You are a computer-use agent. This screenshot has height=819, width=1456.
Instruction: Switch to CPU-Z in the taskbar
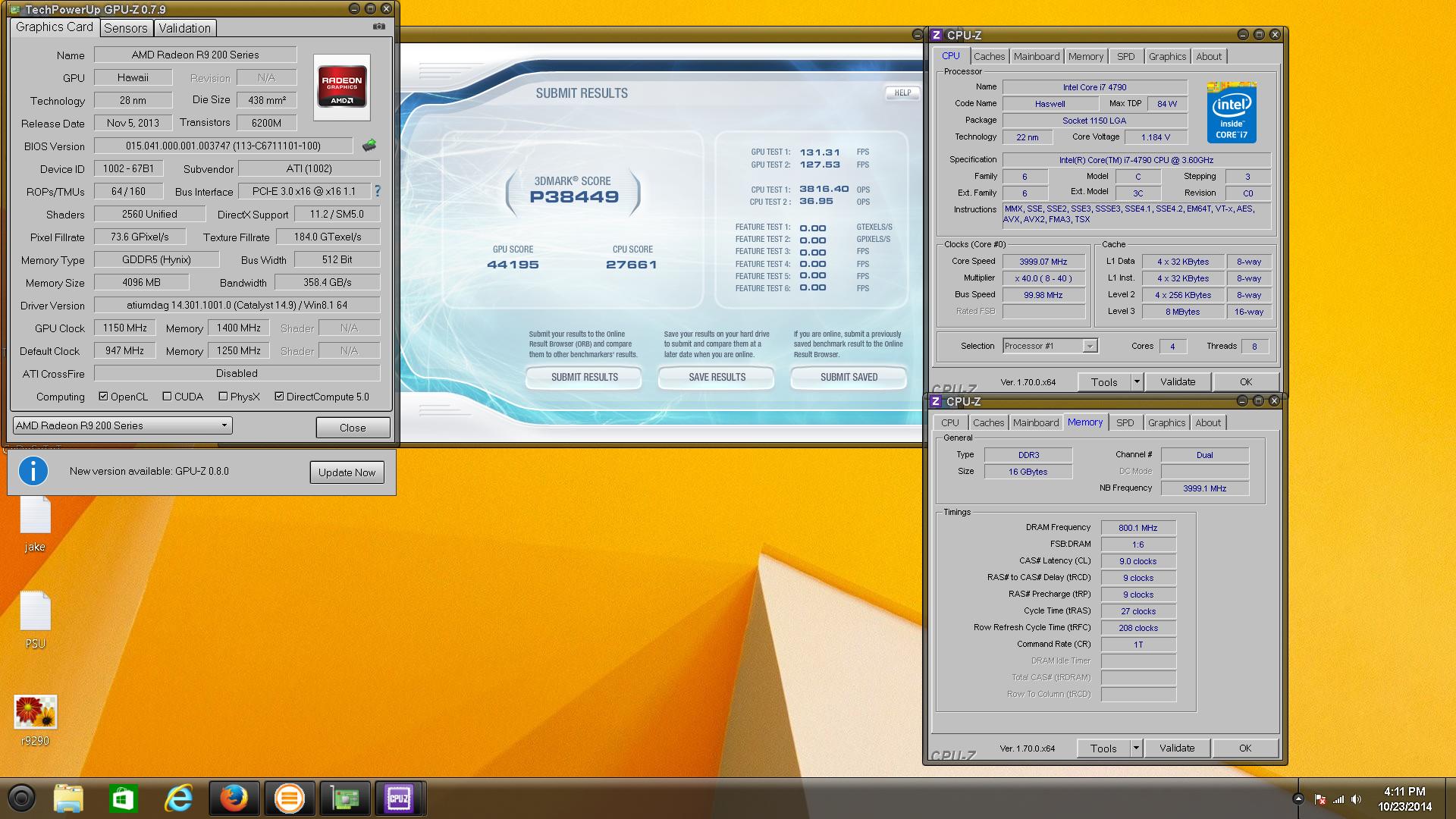click(x=400, y=799)
